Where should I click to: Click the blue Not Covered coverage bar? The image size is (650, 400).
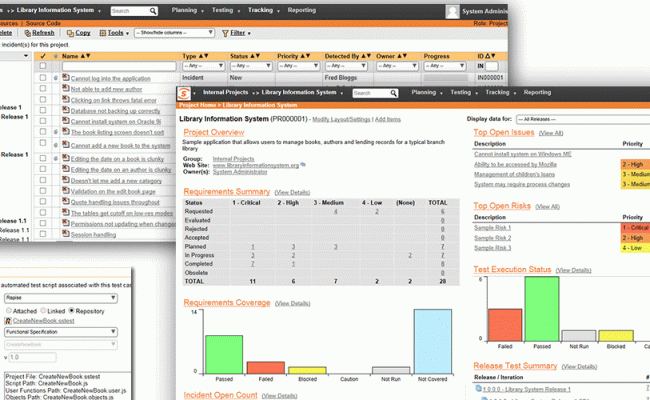click(432, 342)
